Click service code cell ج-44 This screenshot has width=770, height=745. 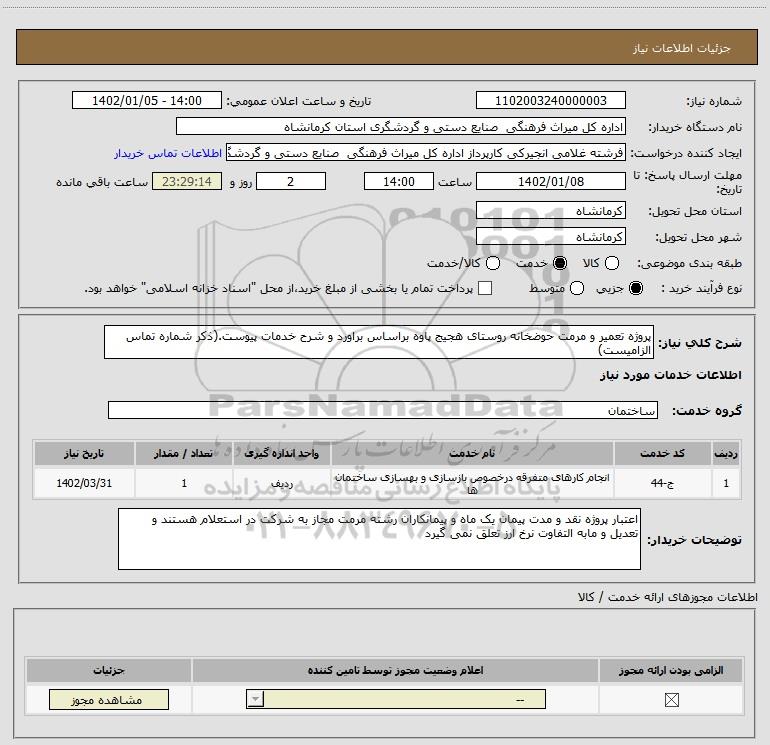click(662, 483)
